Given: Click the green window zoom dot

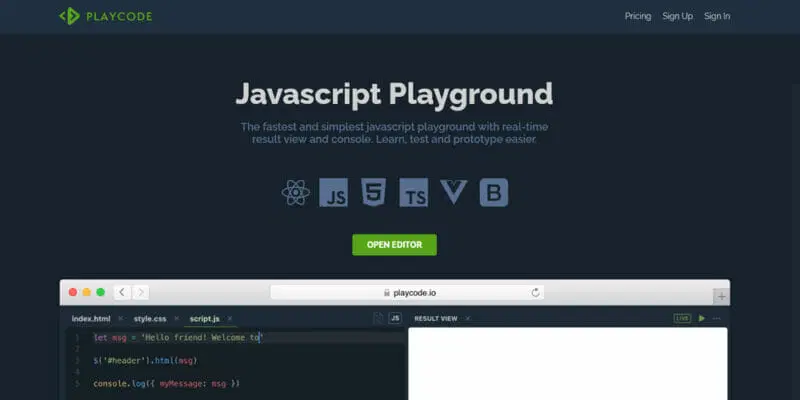Looking at the screenshot, I should 101,292.
